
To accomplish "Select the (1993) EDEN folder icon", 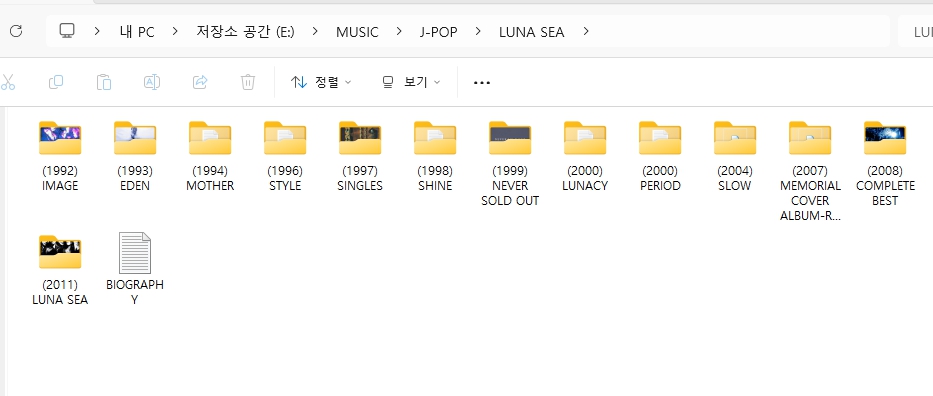I will point(135,138).
